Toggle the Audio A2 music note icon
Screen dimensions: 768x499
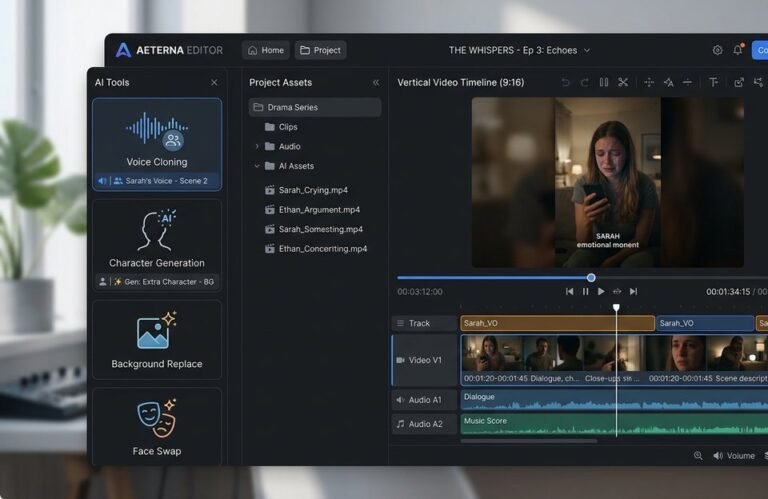400,424
